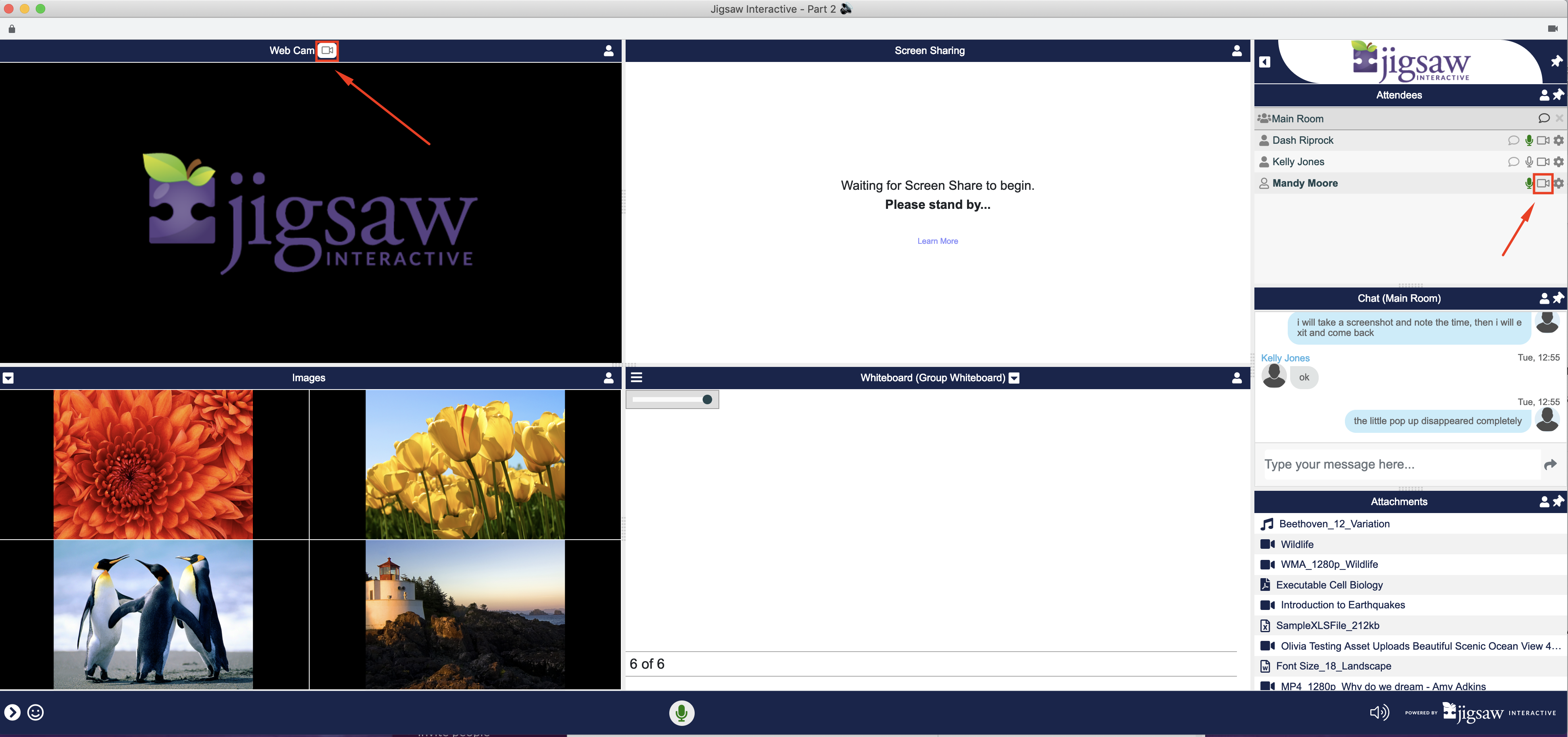Open the Images panel dropdown arrow
The width and height of the screenshot is (1568, 737).
coord(8,378)
